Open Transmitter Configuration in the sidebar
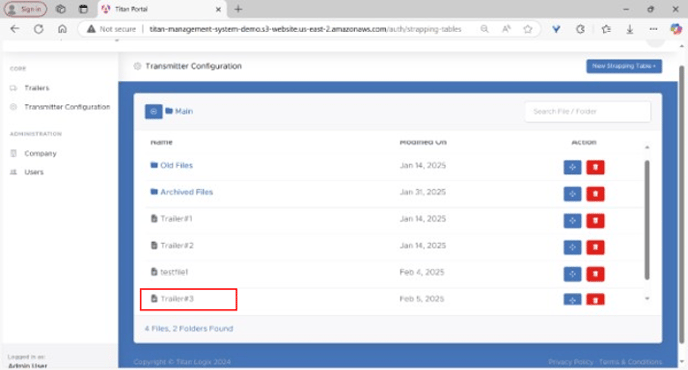 [x=67, y=107]
